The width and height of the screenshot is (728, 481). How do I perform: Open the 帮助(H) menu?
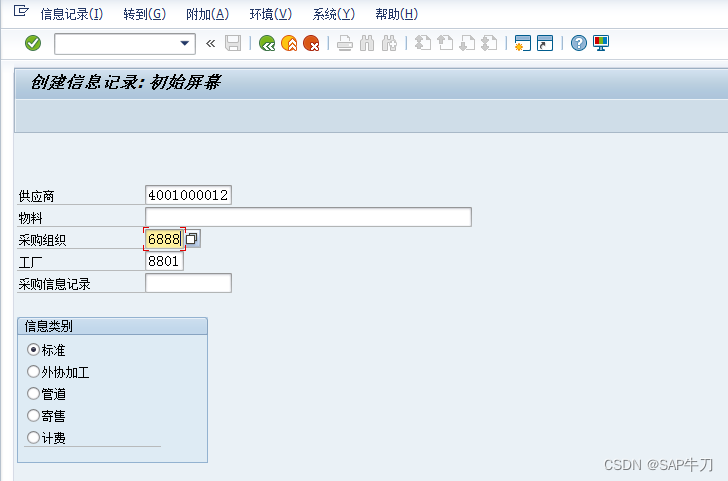[x=396, y=14]
